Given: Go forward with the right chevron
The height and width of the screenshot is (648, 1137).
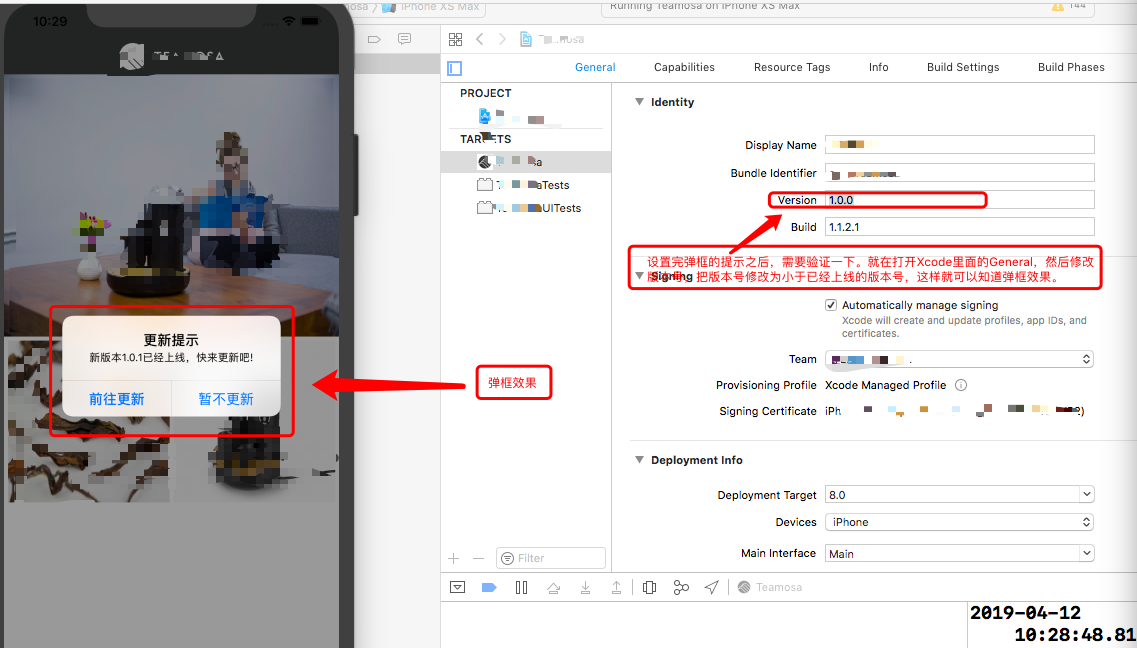Looking at the screenshot, I should pos(502,39).
